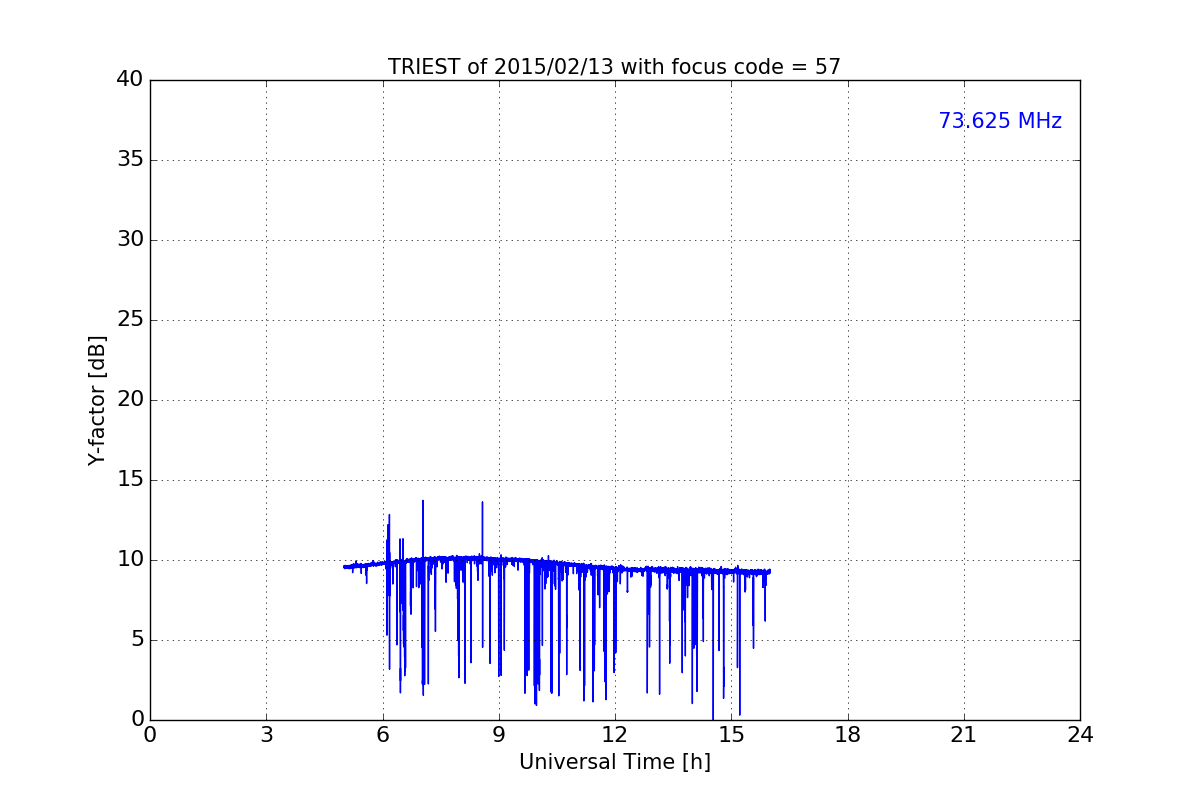Screen dimensions: 1200x800
Task: Click x-axis tick label 21
Action: point(964,735)
